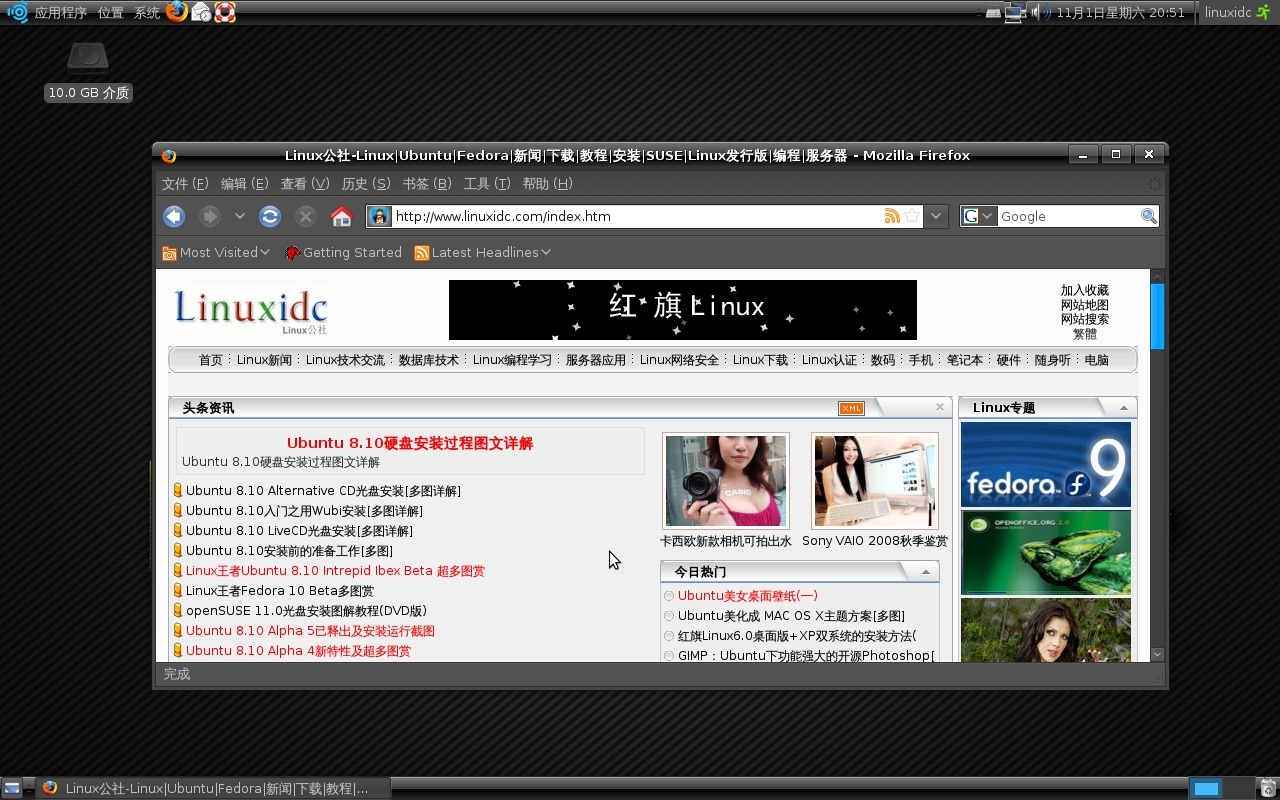Reload the current page
Screen dimensions: 1280x800
270,216
